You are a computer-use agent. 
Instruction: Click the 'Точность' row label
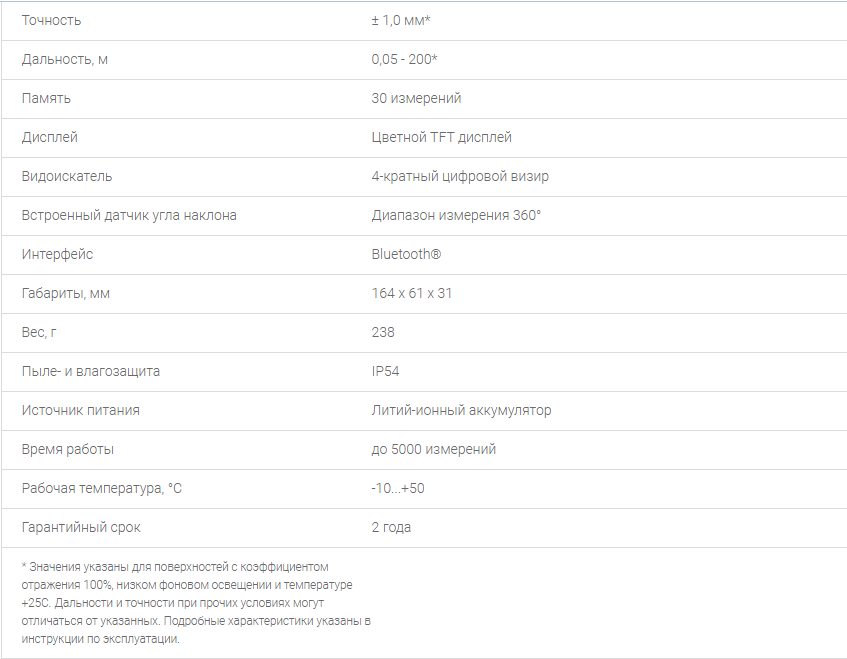(x=51, y=21)
